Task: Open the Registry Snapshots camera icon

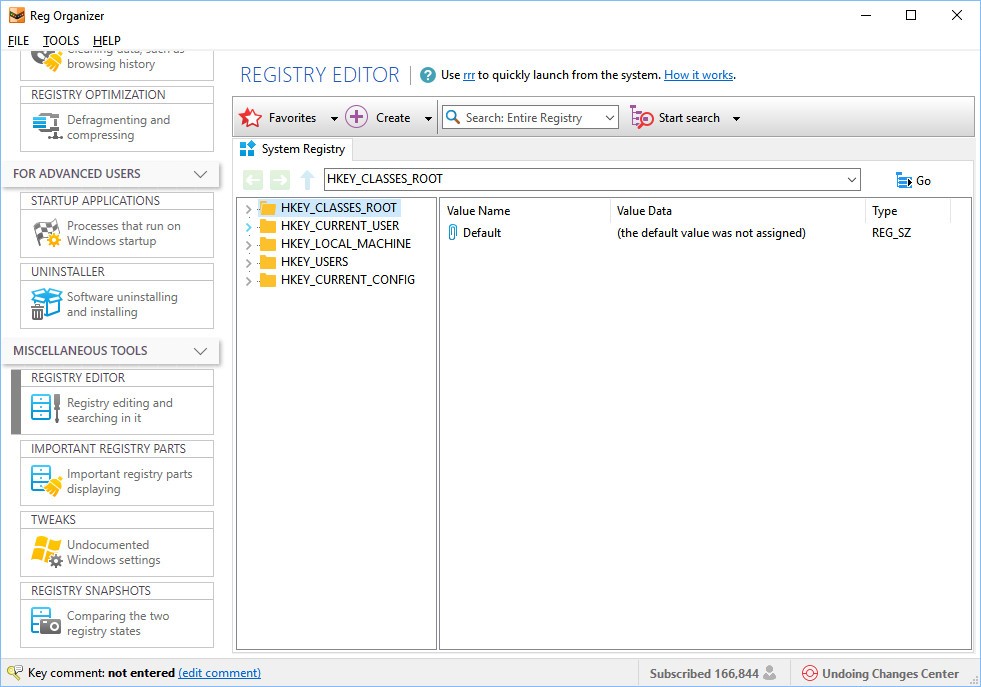Action: point(46,623)
